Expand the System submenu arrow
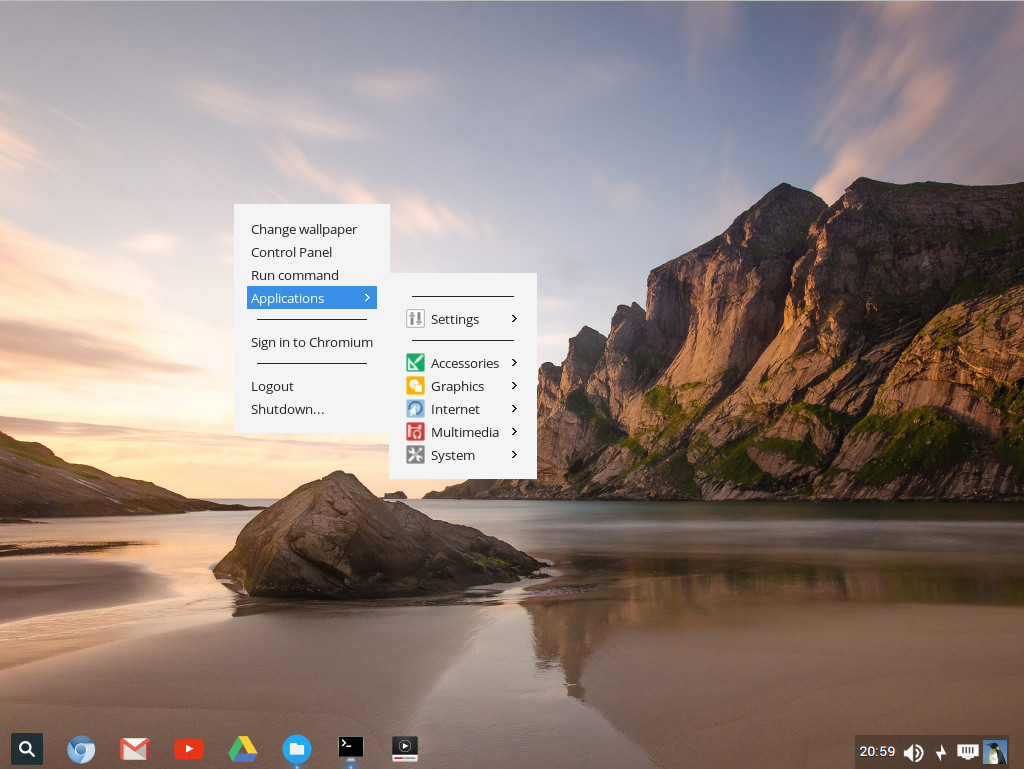The height and width of the screenshot is (769, 1024). point(515,455)
